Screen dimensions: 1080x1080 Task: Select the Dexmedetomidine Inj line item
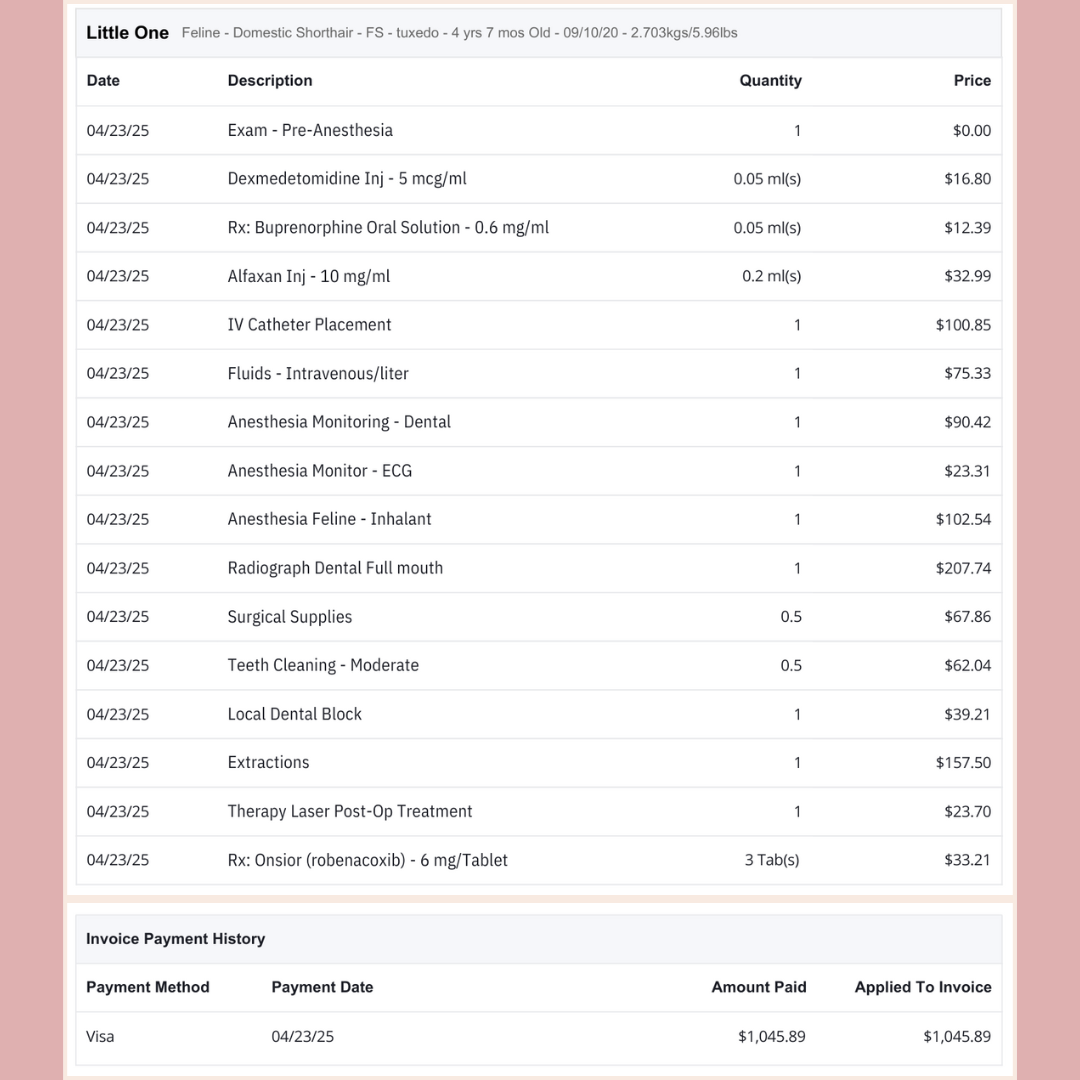click(347, 179)
